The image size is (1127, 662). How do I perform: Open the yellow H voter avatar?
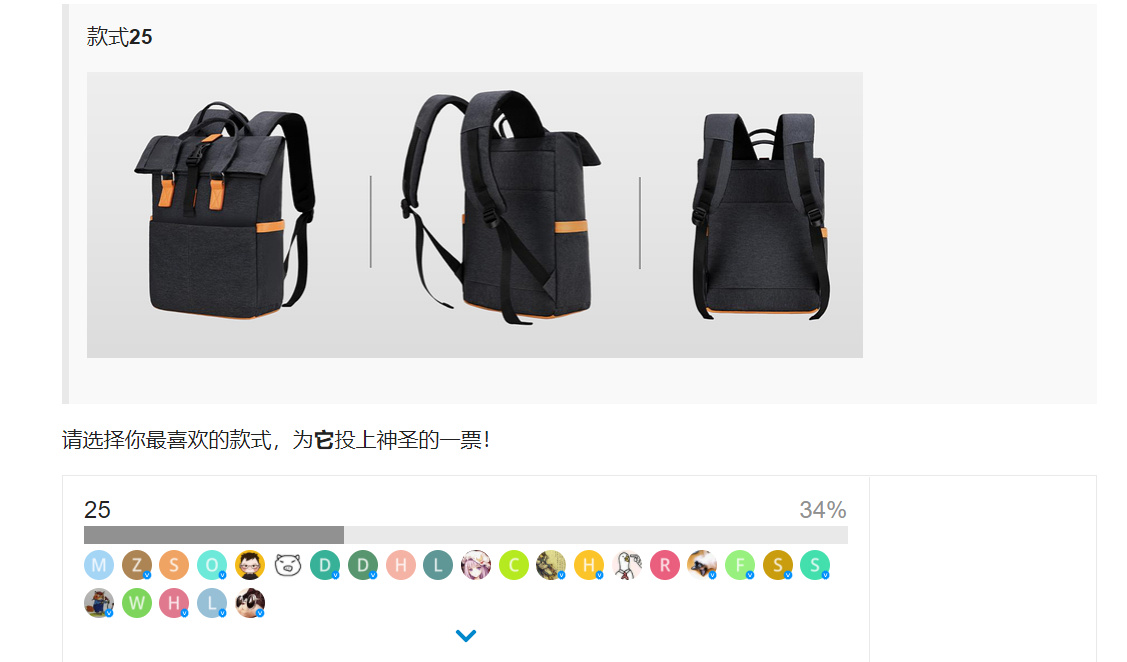[x=589, y=565]
